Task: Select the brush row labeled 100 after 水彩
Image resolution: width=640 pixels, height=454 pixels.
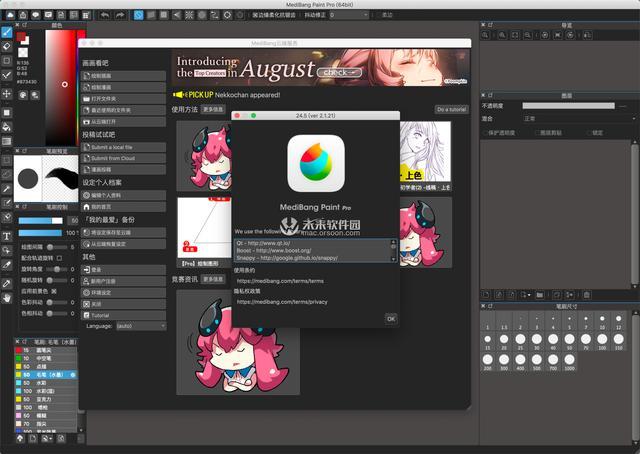Action: tap(46, 391)
